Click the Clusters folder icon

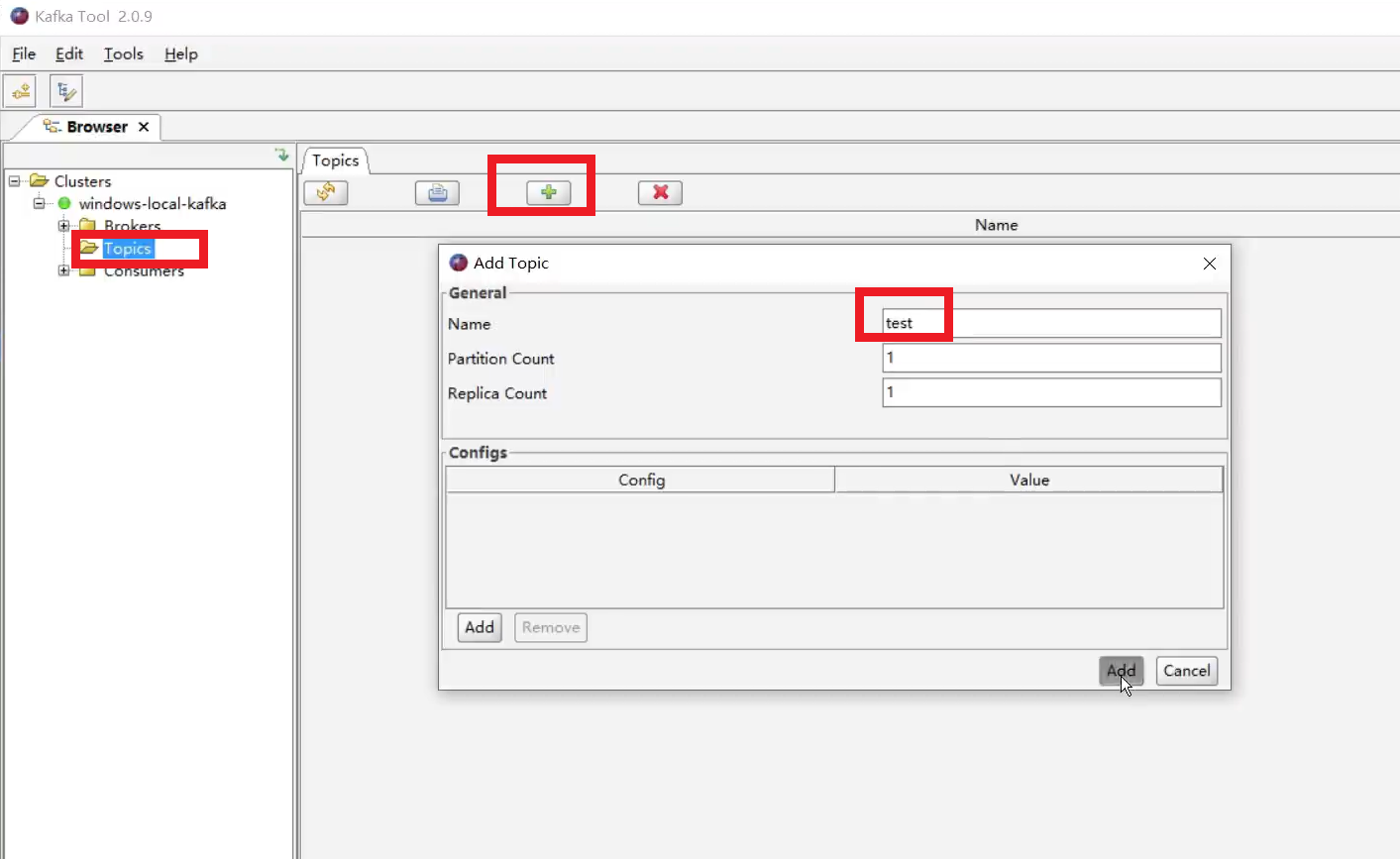(x=40, y=180)
